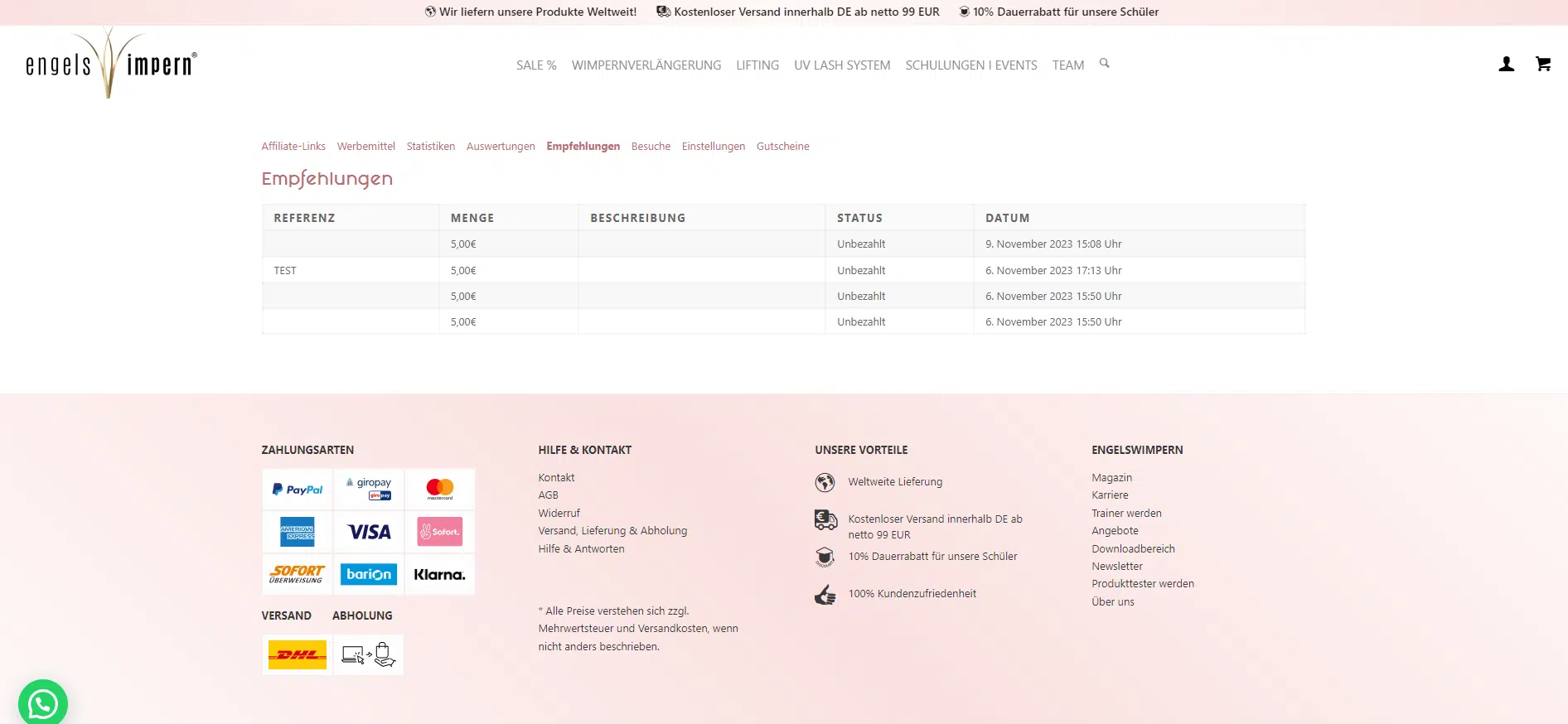Switch to the Statistiken tab
The width and height of the screenshot is (1568, 724).
(430, 147)
